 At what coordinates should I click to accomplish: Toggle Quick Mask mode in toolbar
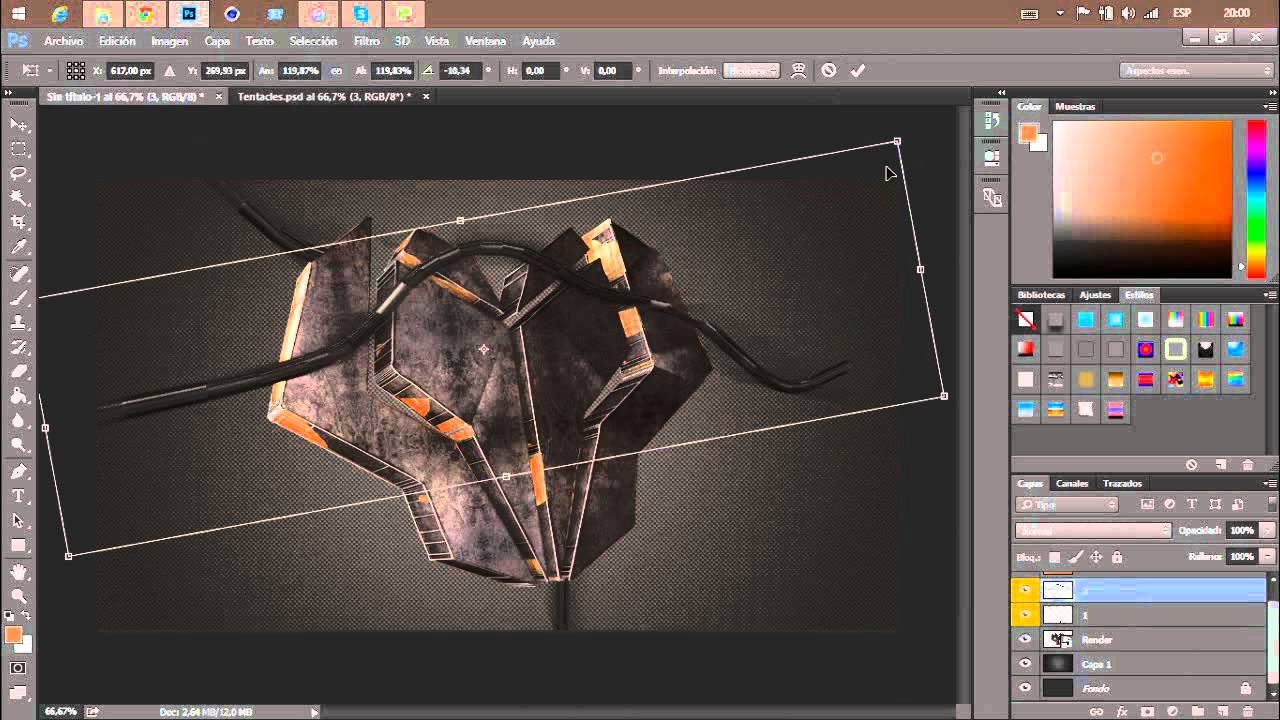click(18, 667)
